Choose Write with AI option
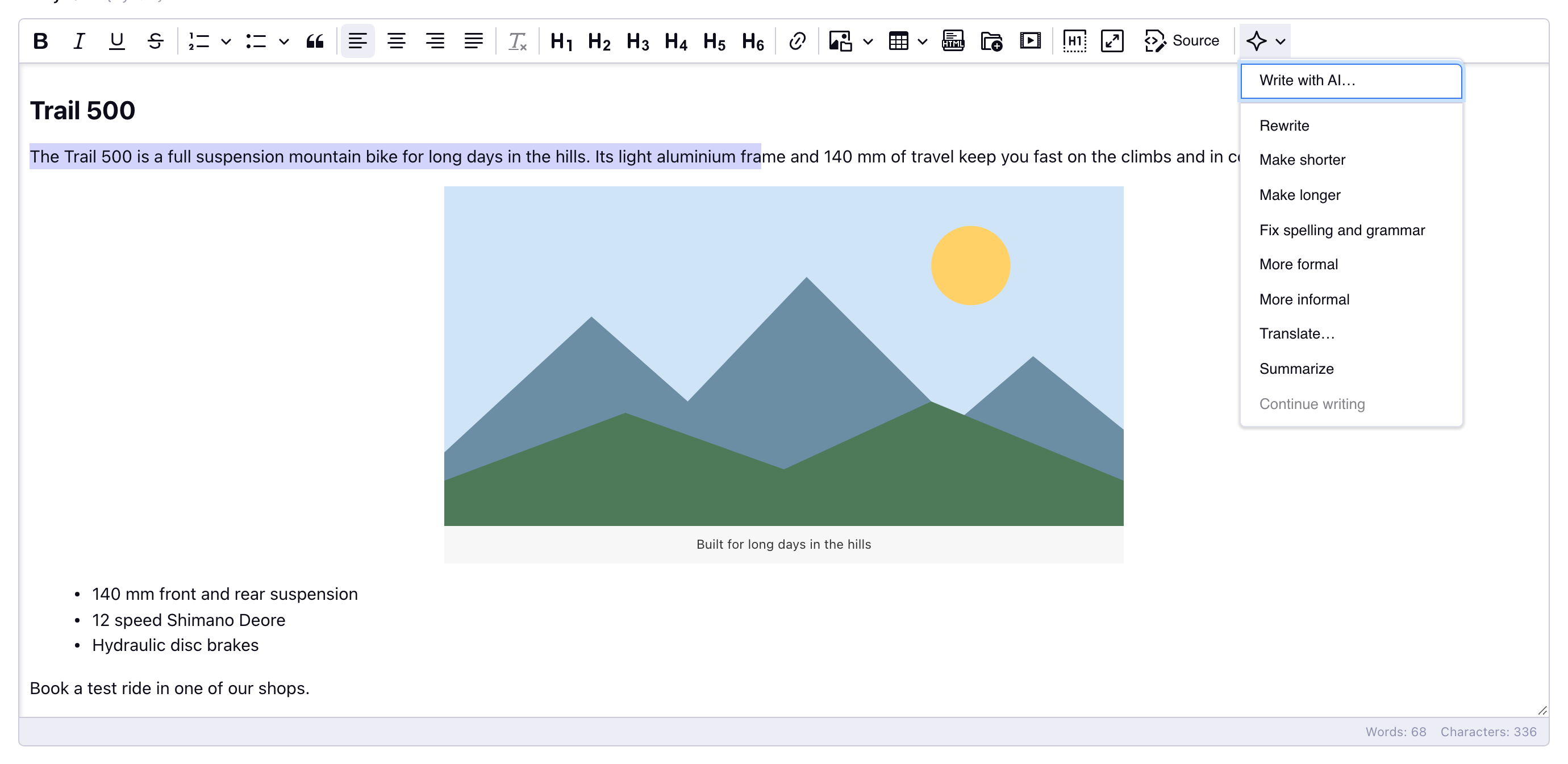 [x=1351, y=80]
